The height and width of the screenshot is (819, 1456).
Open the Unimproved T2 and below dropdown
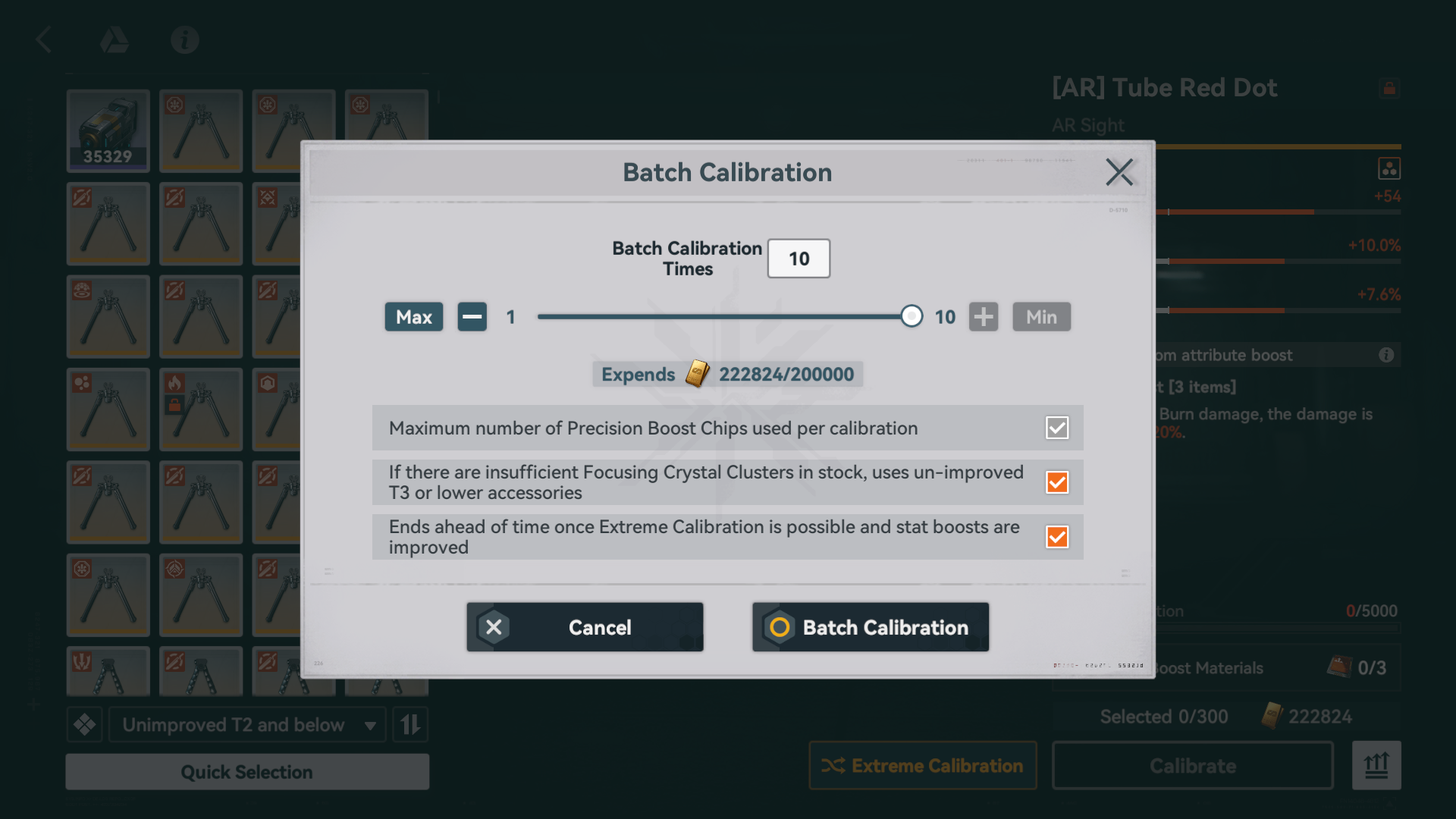click(x=247, y=725)
